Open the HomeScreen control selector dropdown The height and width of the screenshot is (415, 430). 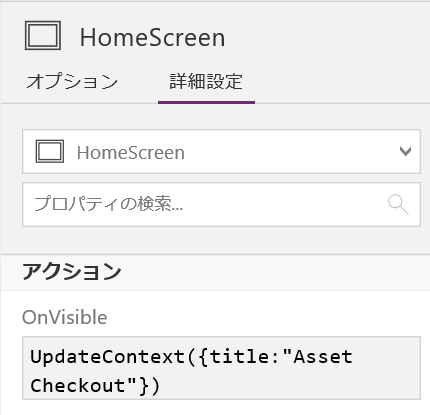(x=221, y=151)
